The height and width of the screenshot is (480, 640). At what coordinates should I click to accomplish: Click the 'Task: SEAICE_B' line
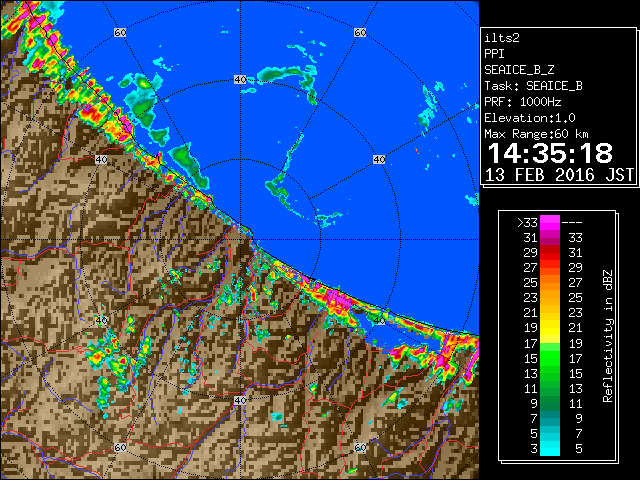(x=533, y=86)
